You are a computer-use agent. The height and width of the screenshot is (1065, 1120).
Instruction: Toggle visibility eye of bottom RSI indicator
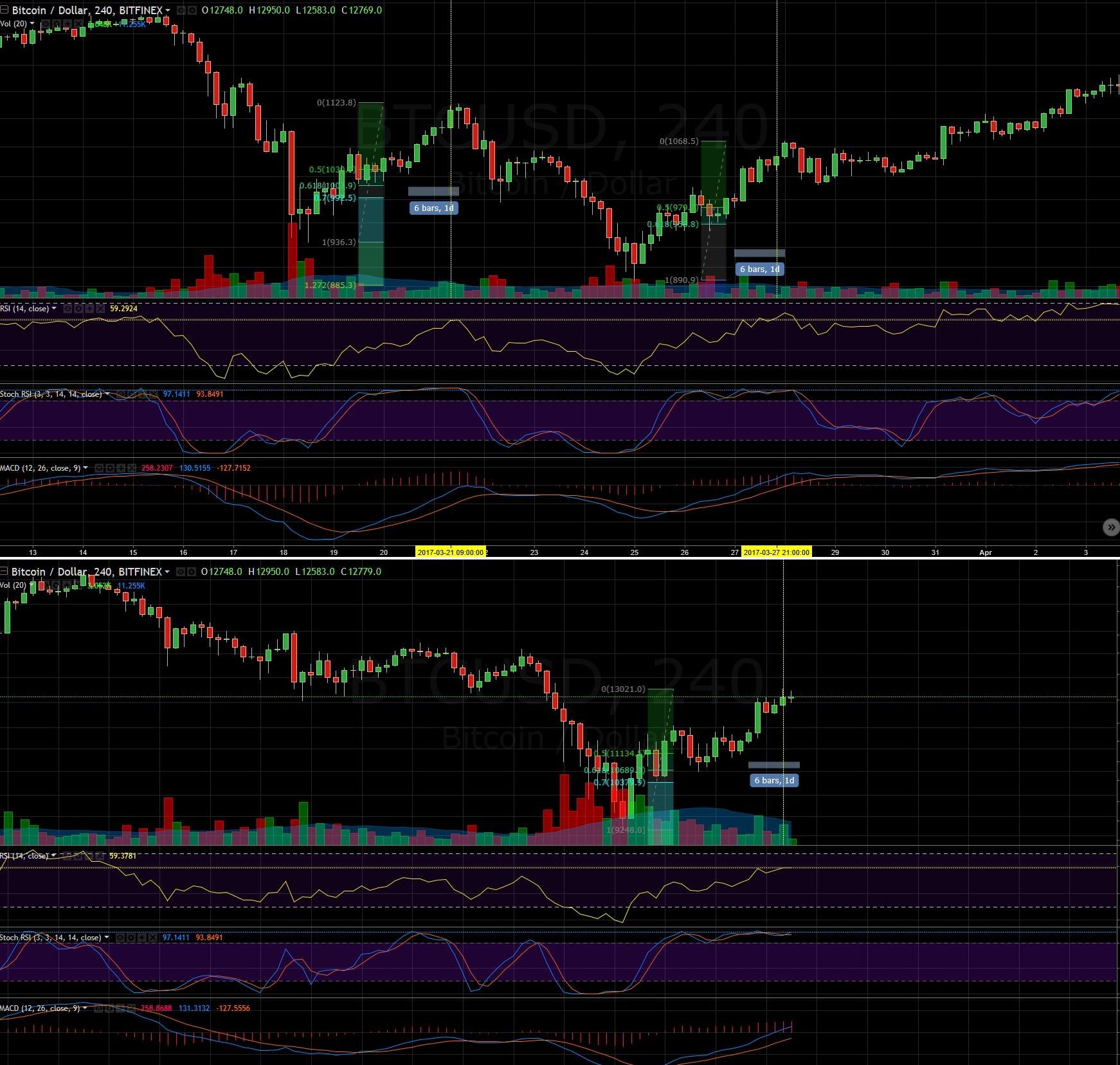pos(68,856)
